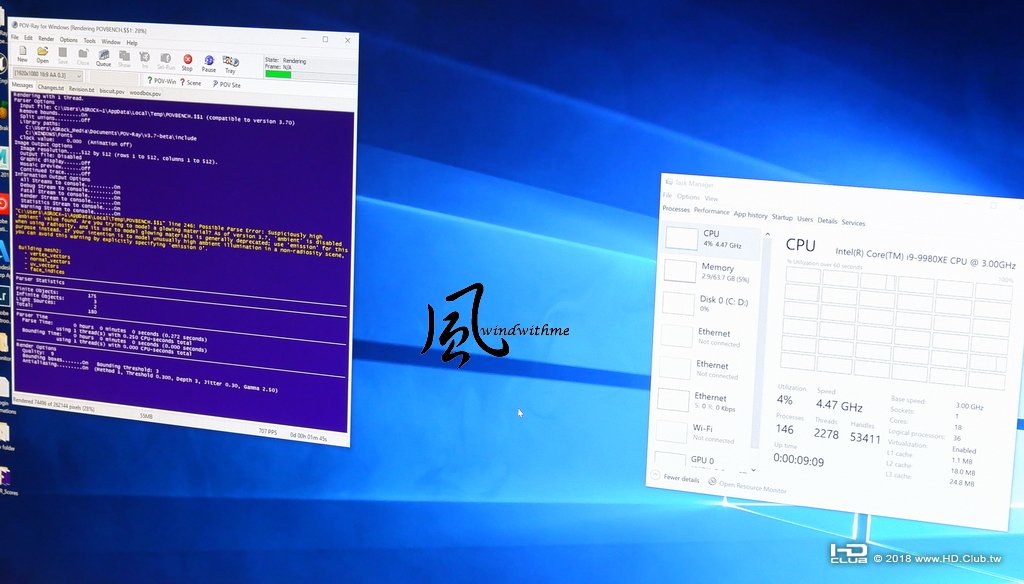Screen dimensions: 1024x584
Task: Click the '707 PPS' status bar entry
Action: (268, 431)
